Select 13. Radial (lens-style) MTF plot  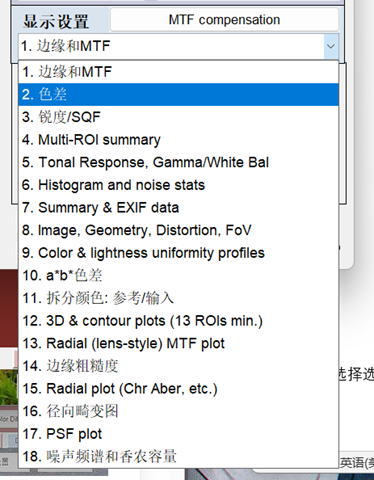pyautogui.click(x=179, y=344)
